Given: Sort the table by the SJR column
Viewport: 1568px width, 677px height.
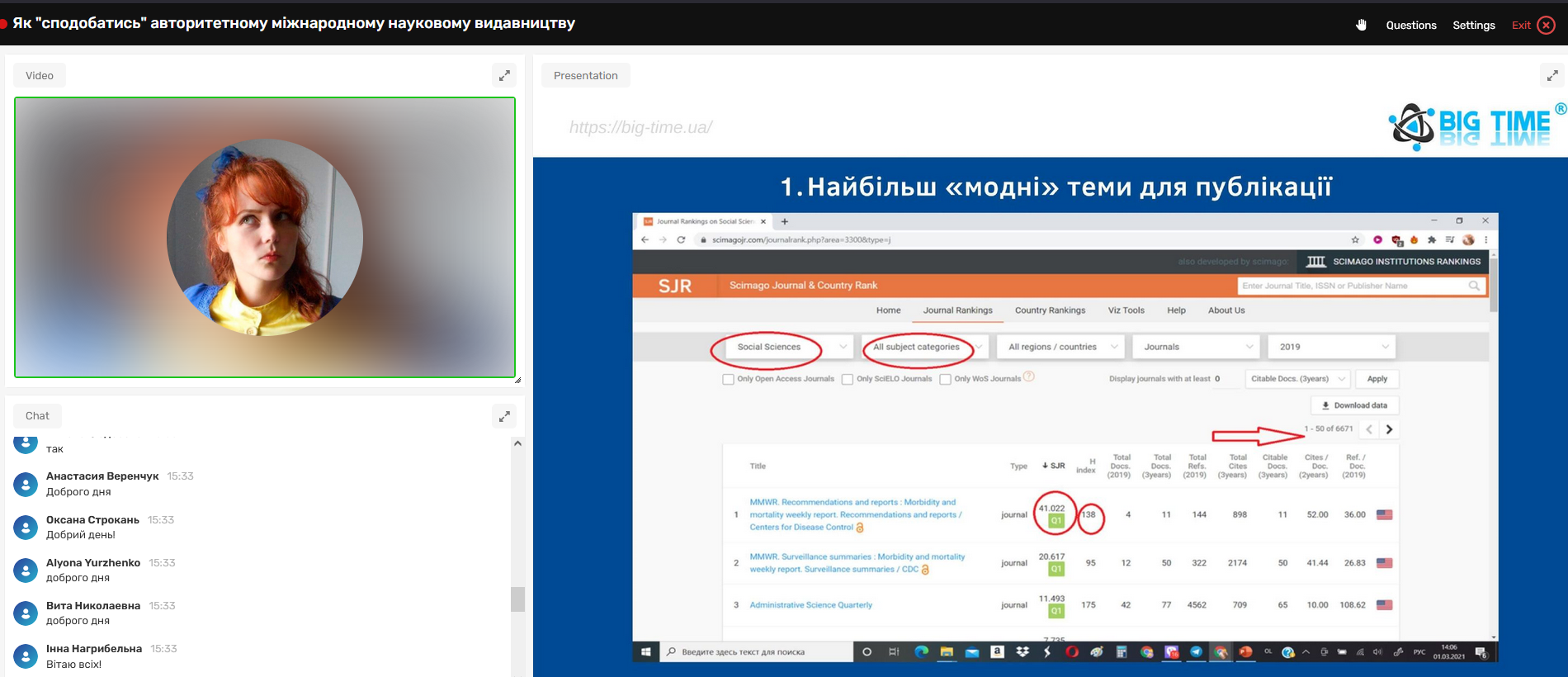Looking at the screenshot, I should [x=1054, y=466].
